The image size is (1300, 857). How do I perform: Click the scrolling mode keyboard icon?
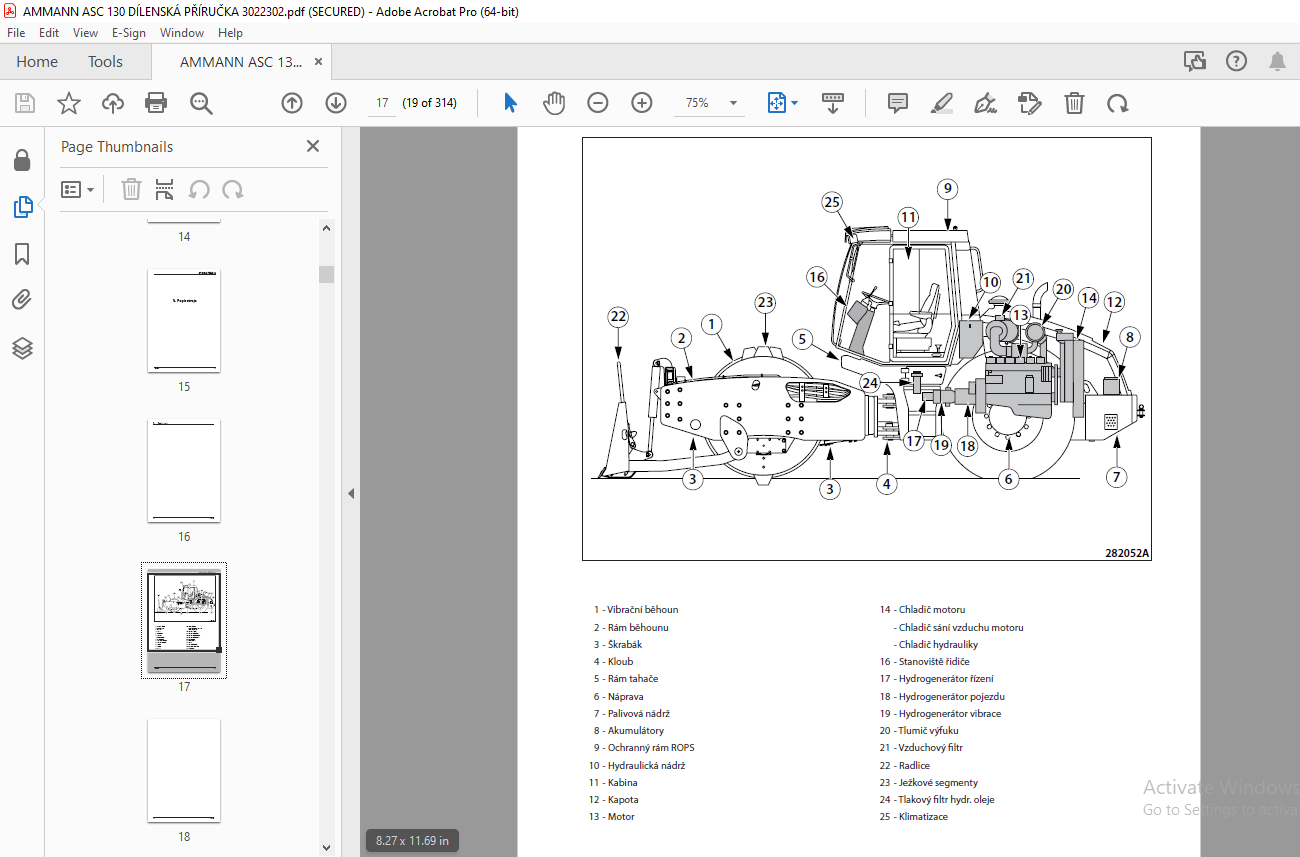(833, 103)
